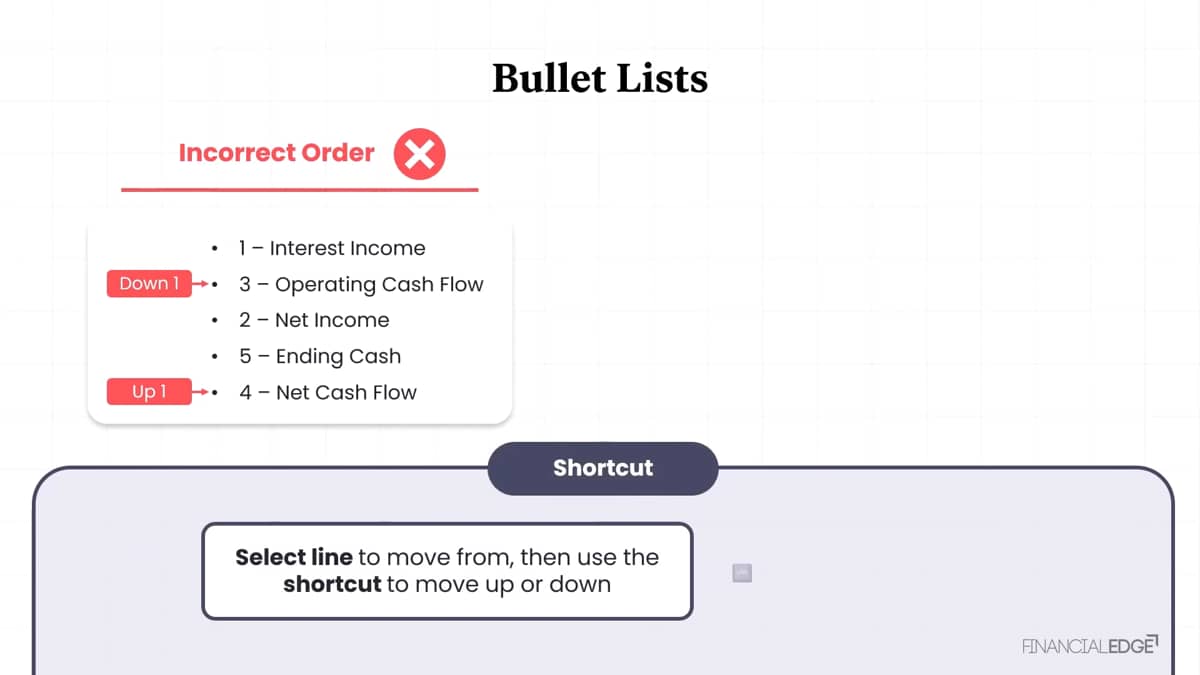This screenshot has height=675, width=1200.
Task: Click the red X icon beside Incorrect Order
Action: point(419,154)
